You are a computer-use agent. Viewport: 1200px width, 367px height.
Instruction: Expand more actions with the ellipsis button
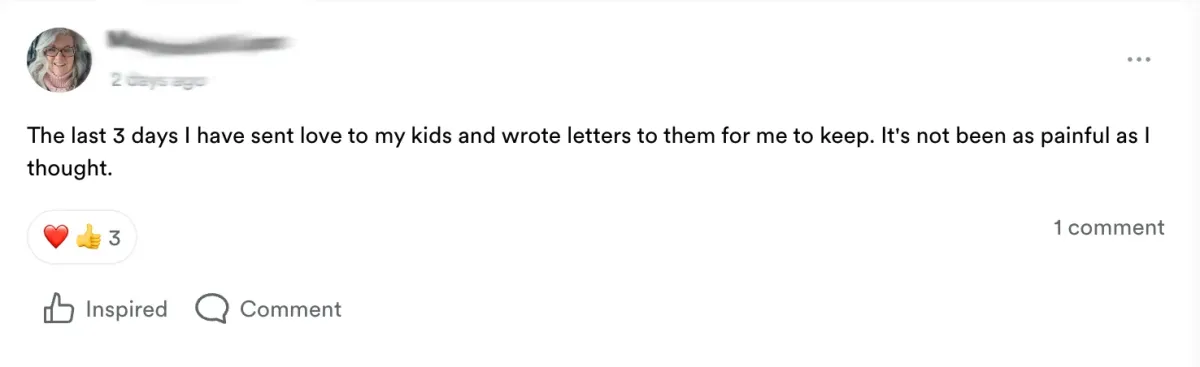[1139, 59]
